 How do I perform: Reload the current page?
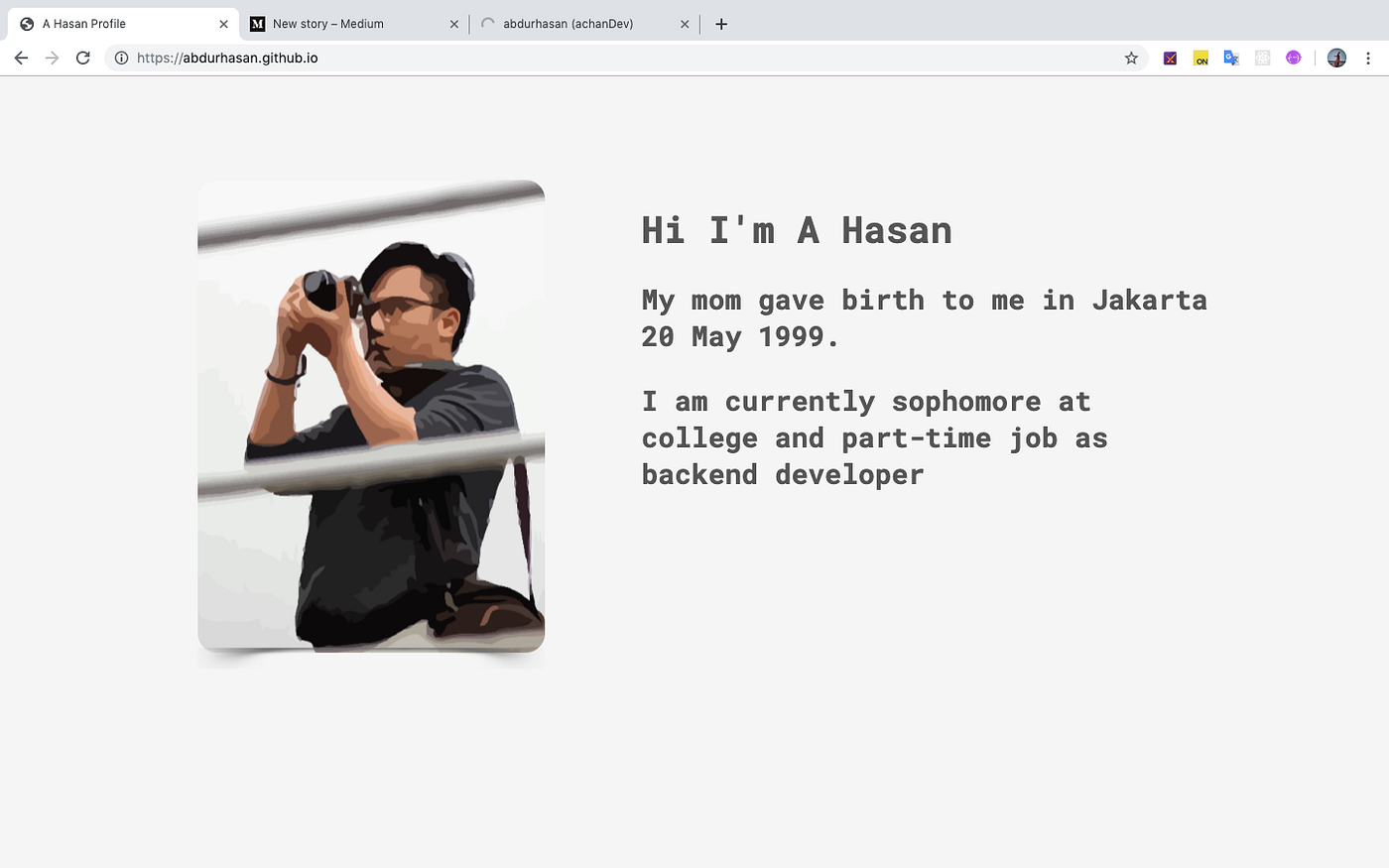(82, 58)
